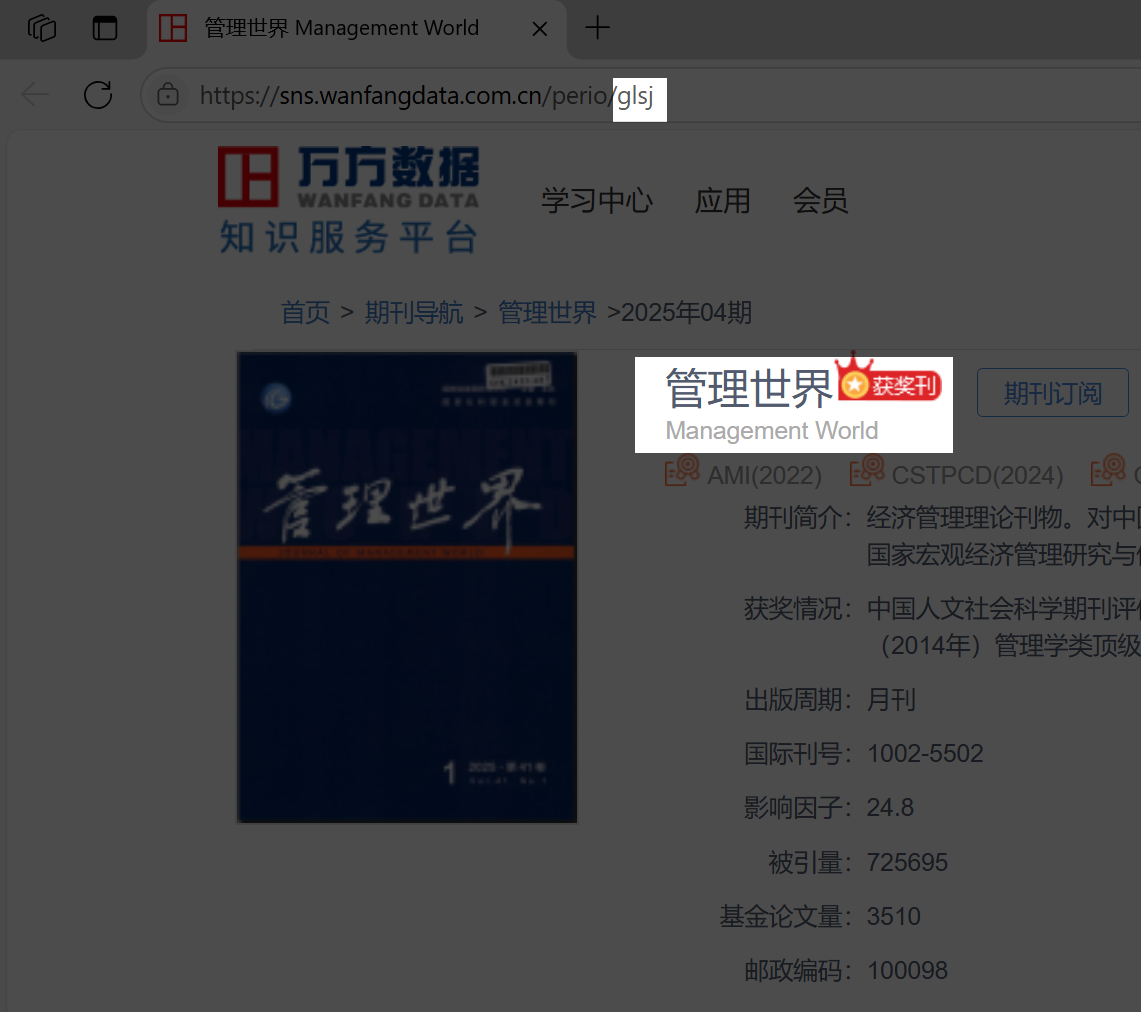Click the Wanfang Data logo
The width and height of the screenshot is (1141, 1012).
(x=348, y=200)
